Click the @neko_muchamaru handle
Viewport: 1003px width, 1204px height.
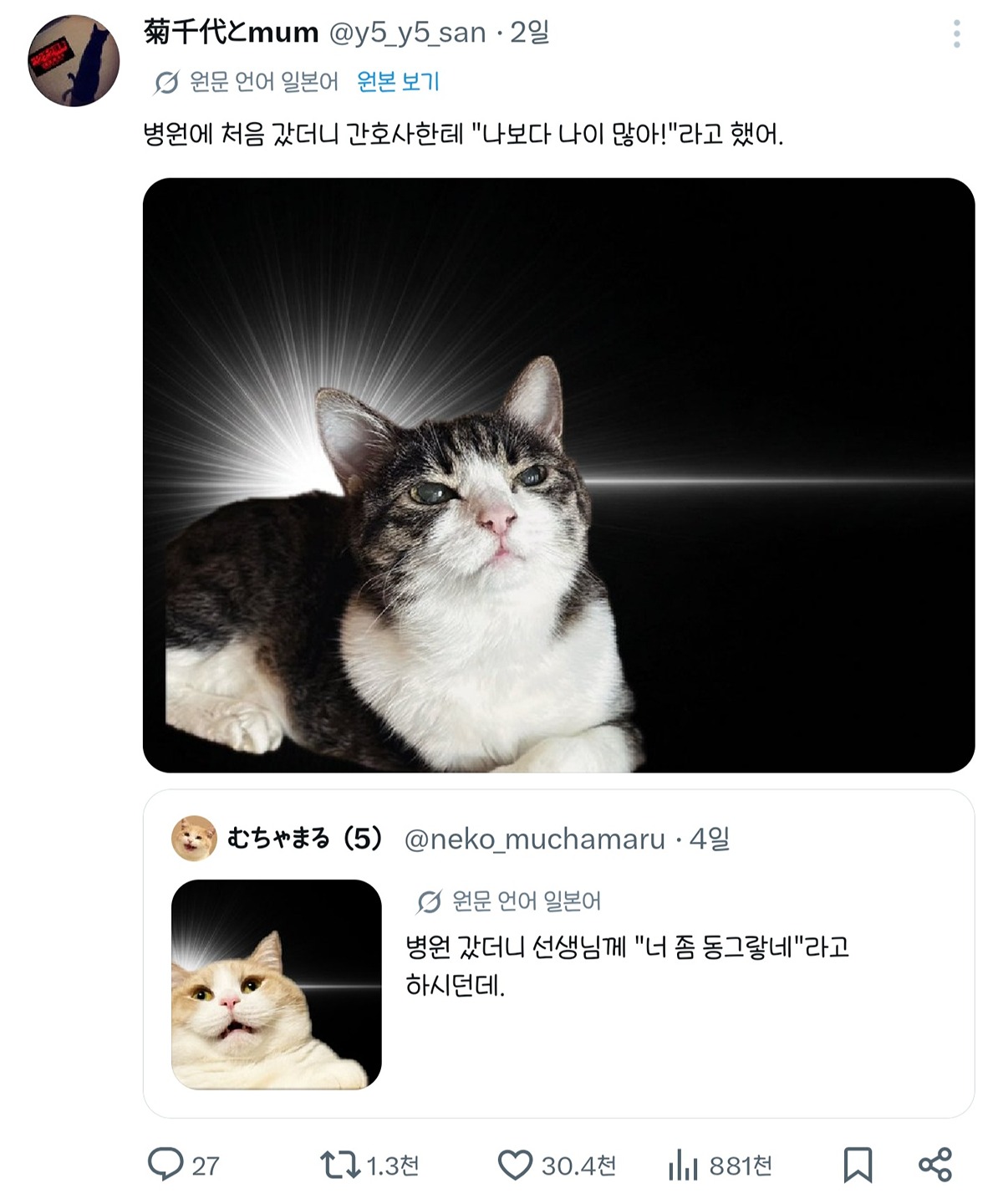535,839
